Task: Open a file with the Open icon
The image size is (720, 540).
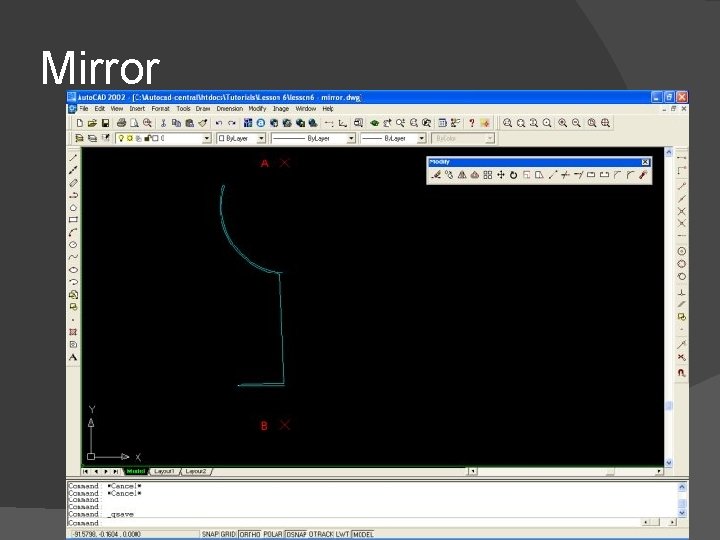Action: 92,123
